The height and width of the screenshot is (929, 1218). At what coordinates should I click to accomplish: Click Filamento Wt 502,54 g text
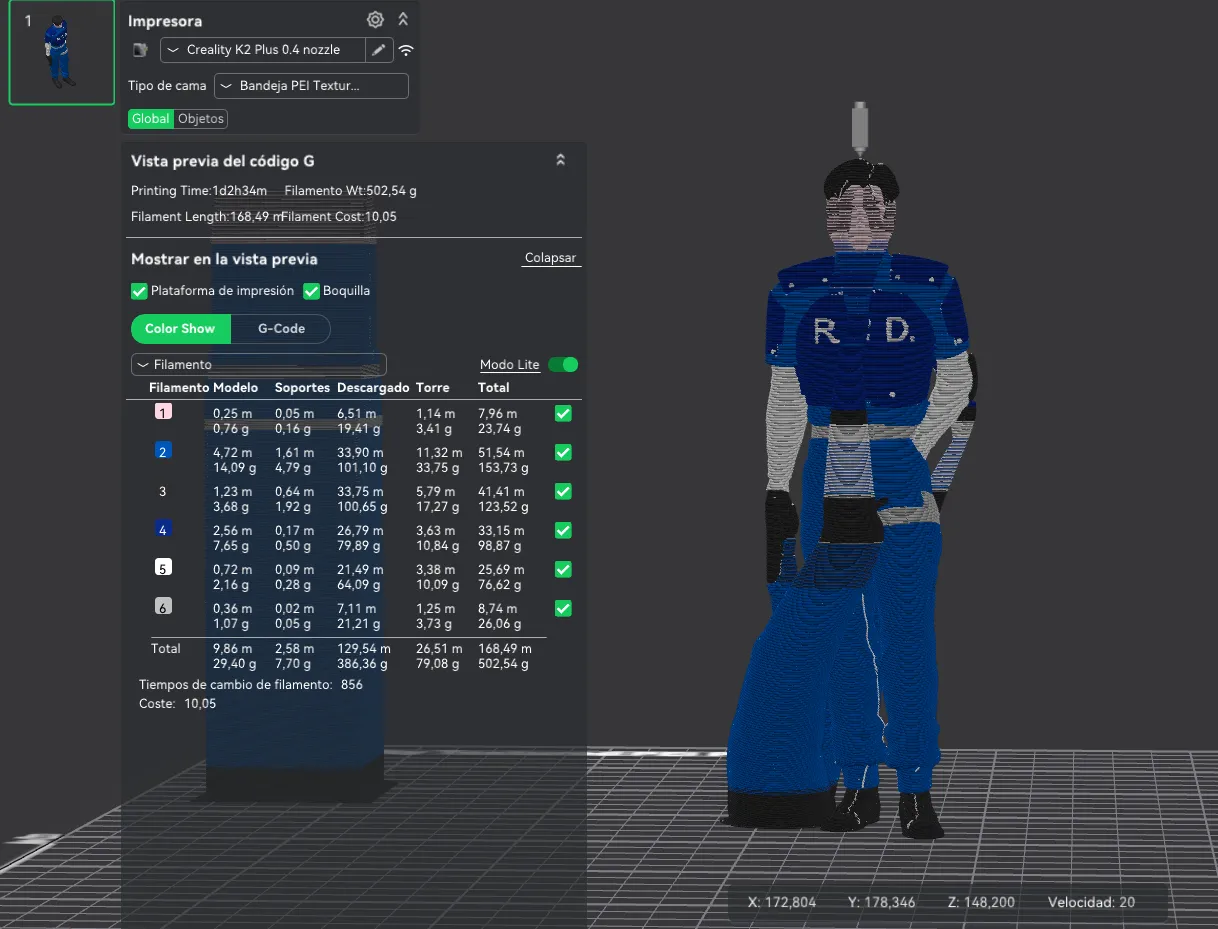click(x=351, y=191)
